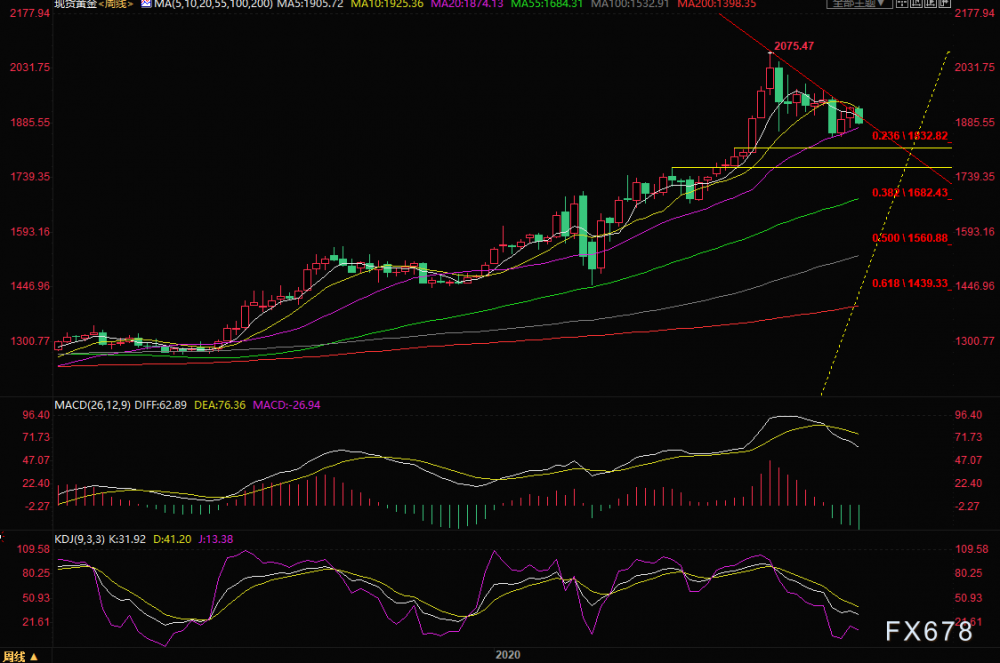1000x663 pixels.
Task: Click the MACD(26,12,9) indicator label
Action: pyautogui.click(x=92, y=405)
